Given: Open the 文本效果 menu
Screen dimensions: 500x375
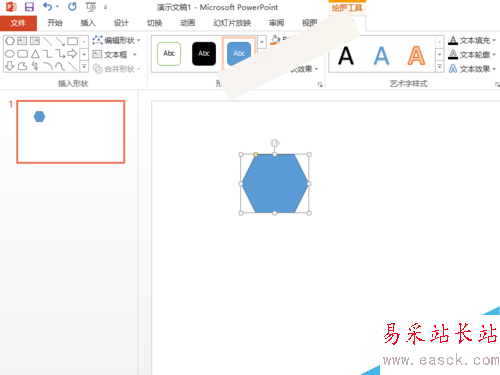Looking at the screenshot, I should tap(471, 69).
